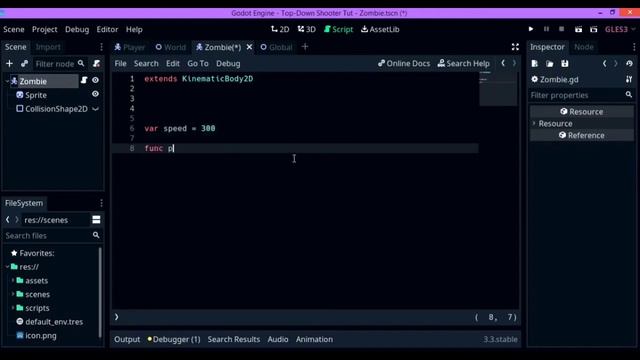Open the Scene menu
640x360 pixels.
pyautogui.click(x=14, y=29)
